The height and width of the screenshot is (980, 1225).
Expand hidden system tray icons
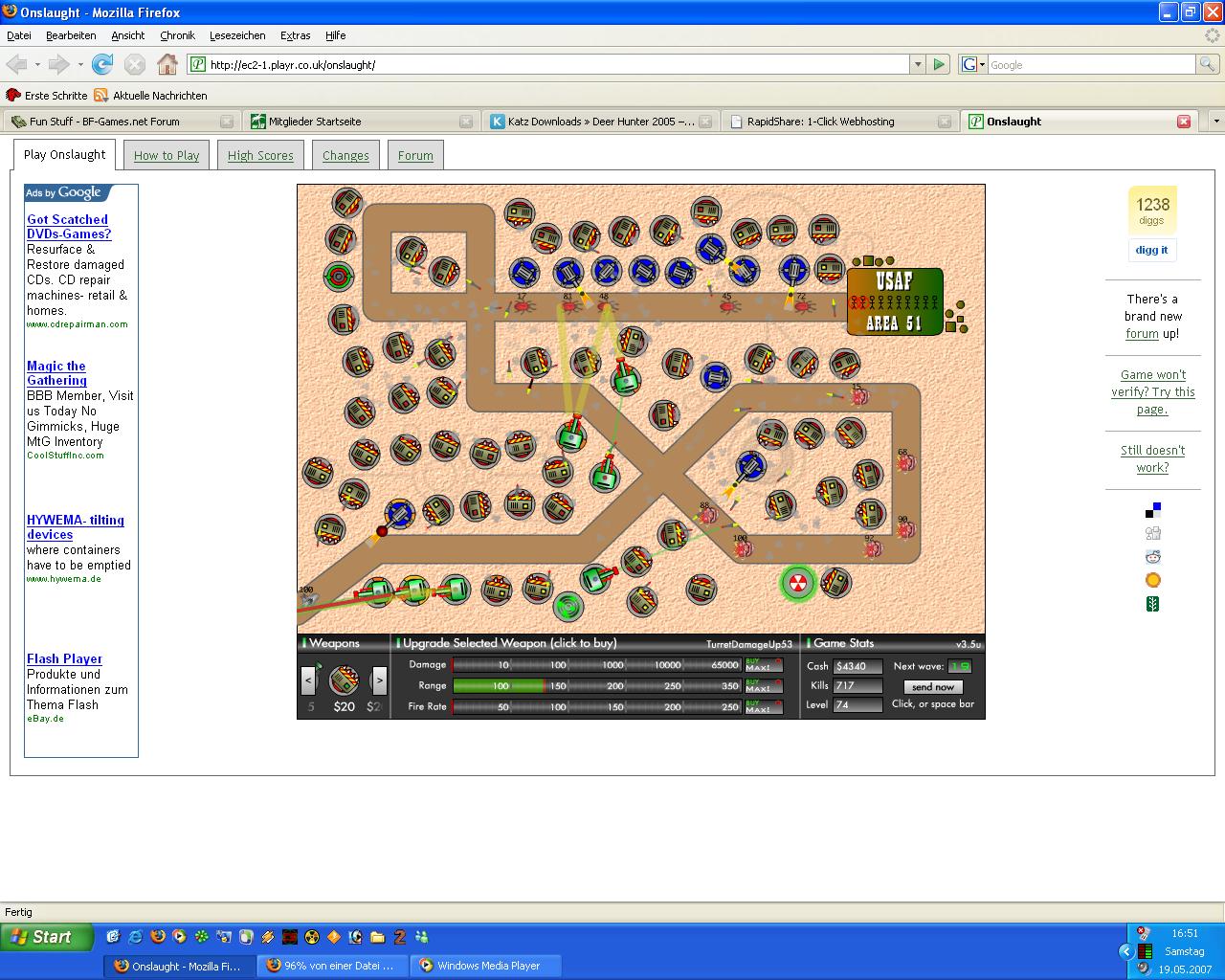point(1125,950)
